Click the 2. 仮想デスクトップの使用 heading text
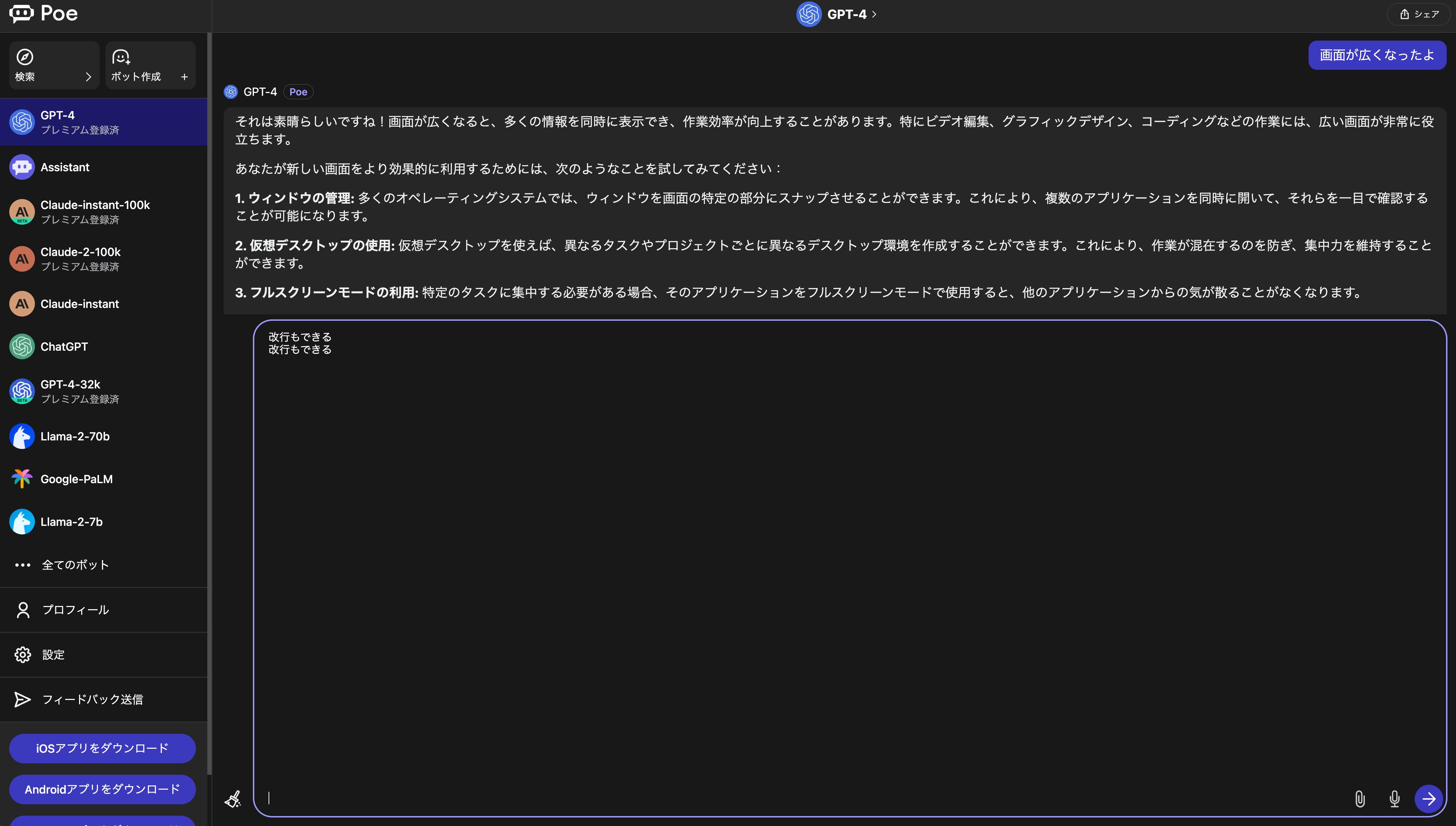 (315, 245)
